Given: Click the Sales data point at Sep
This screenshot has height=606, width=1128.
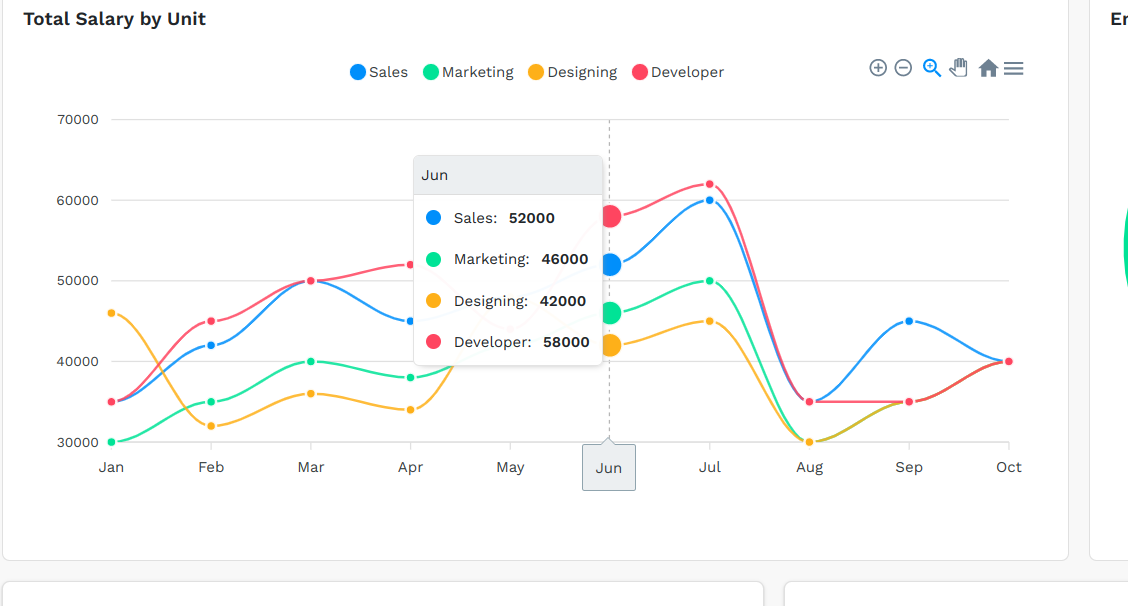Looking at the screenshot, I should (x=909, y=321).
